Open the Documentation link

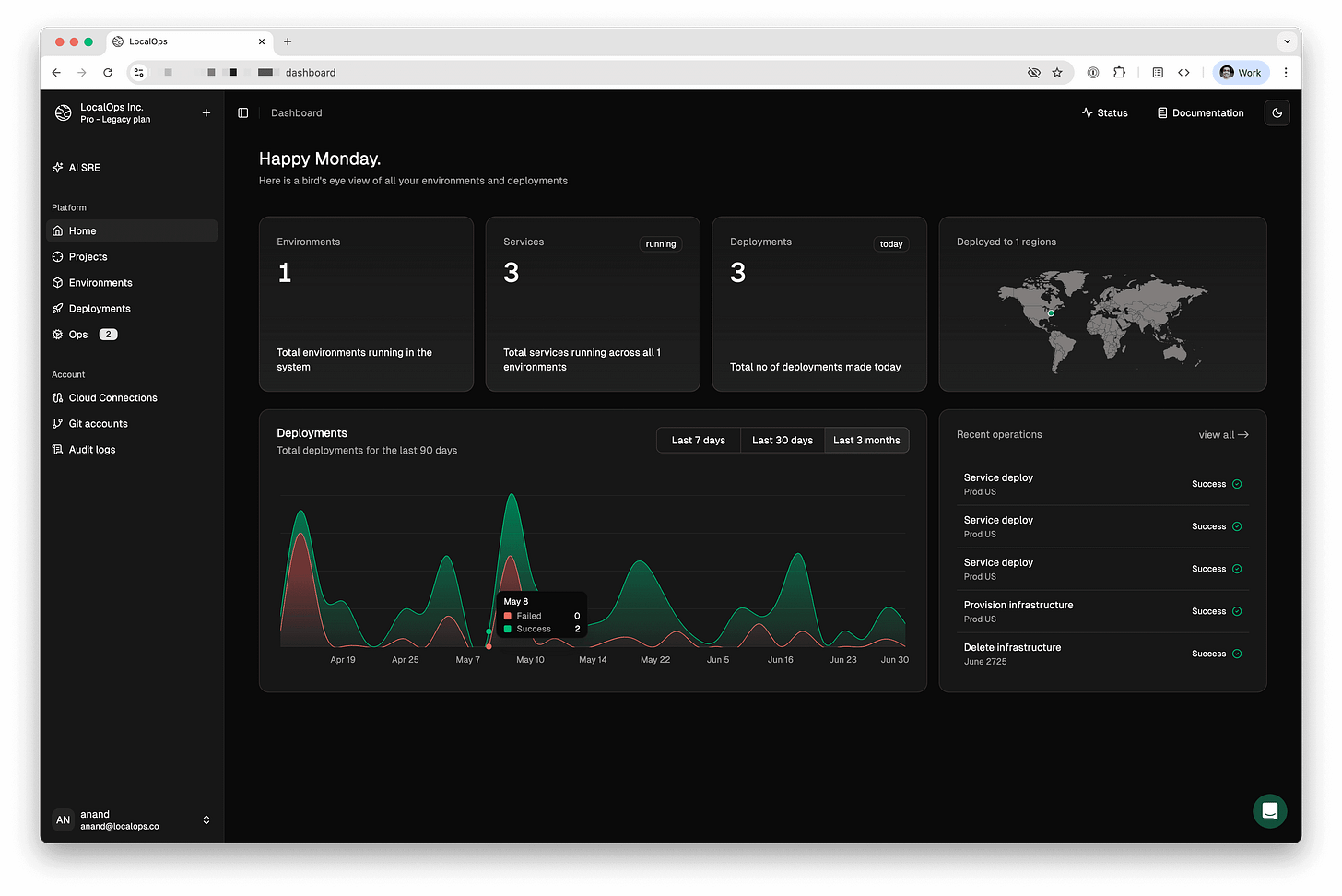click(x=1200, y=113)
